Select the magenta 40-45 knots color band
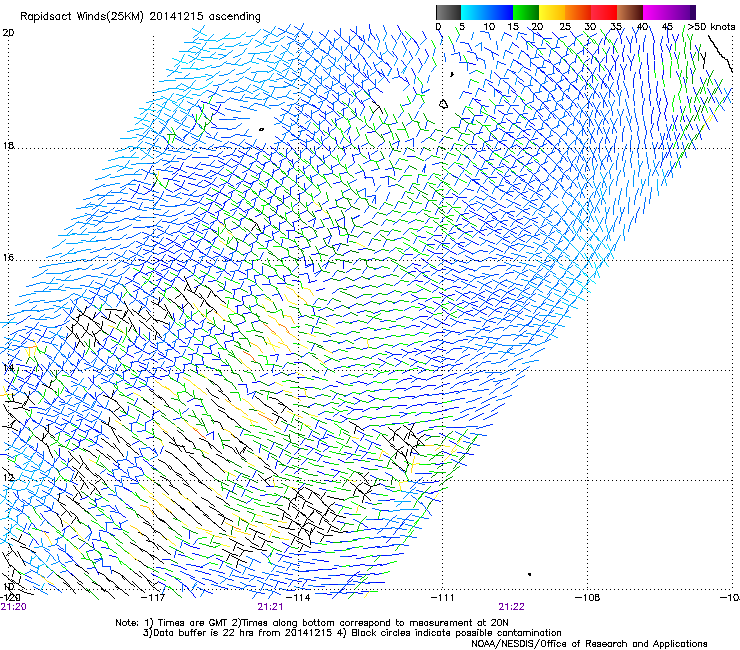740x650 pixels. tap(656, 12)
